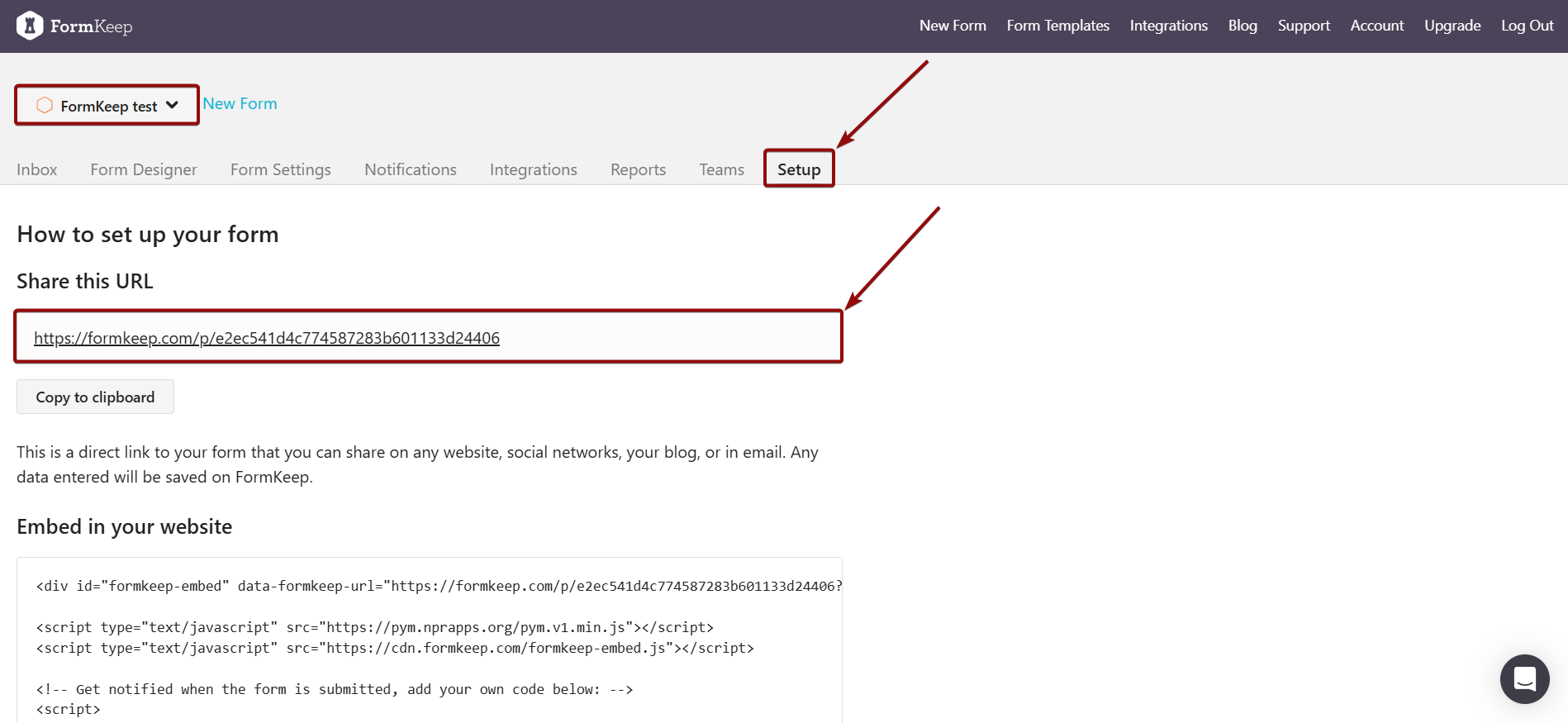Click the 'Get notified' code comment line
The width and height of the screenshot is (1568, 723).
(335, 689)
